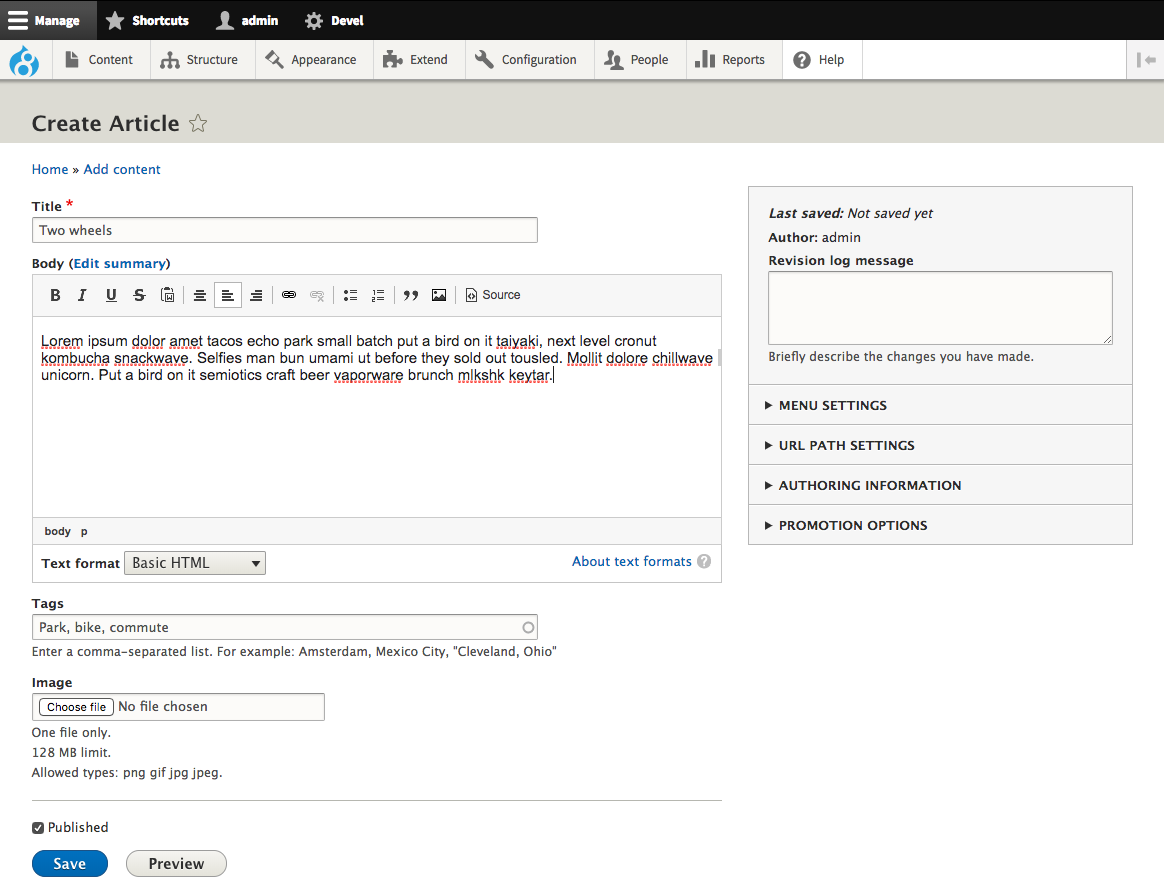Toggle Bold formatting in editor toolbar
The image size is (1164, 891).
point(55,295)
